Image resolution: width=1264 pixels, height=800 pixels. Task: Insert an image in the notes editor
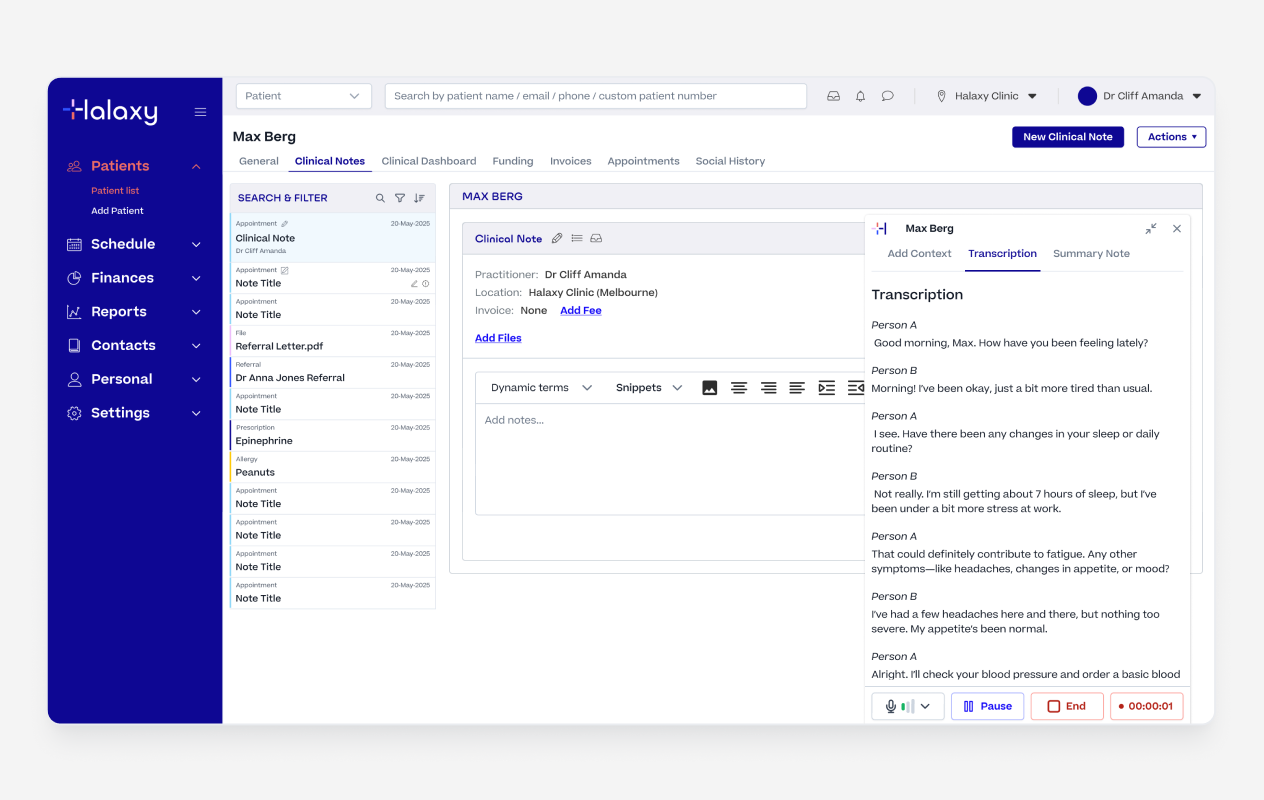710,388
